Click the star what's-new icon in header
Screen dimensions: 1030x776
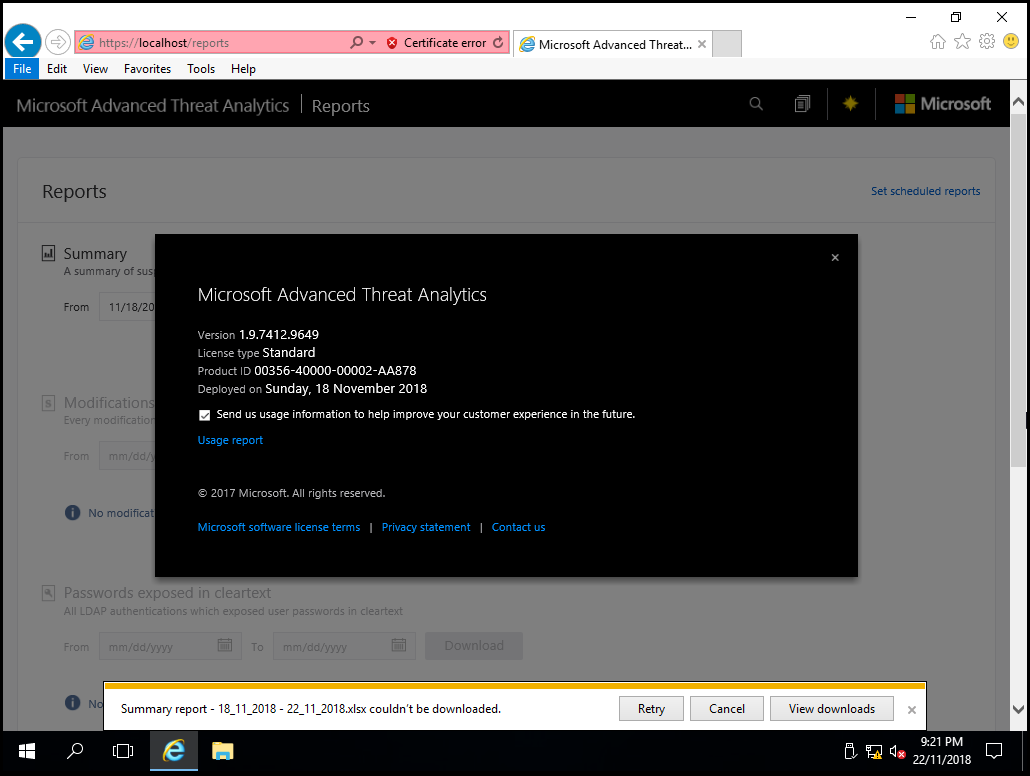point(850,103)
